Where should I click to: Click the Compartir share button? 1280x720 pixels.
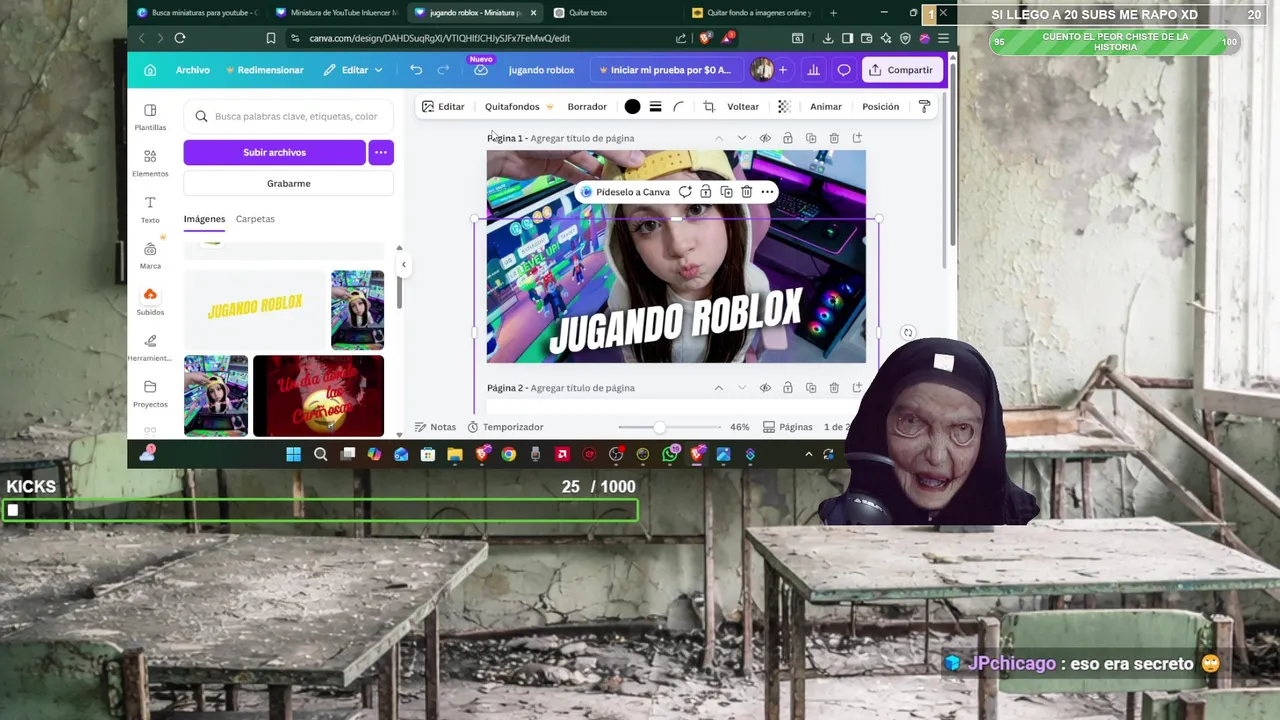point(901,70)
